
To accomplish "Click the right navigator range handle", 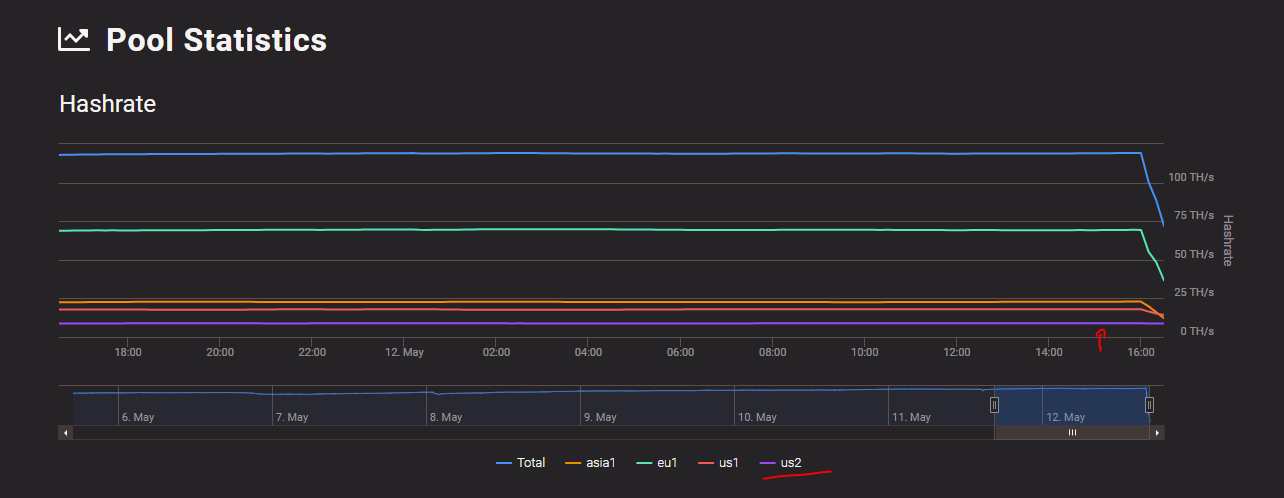I will point(1149,405).
